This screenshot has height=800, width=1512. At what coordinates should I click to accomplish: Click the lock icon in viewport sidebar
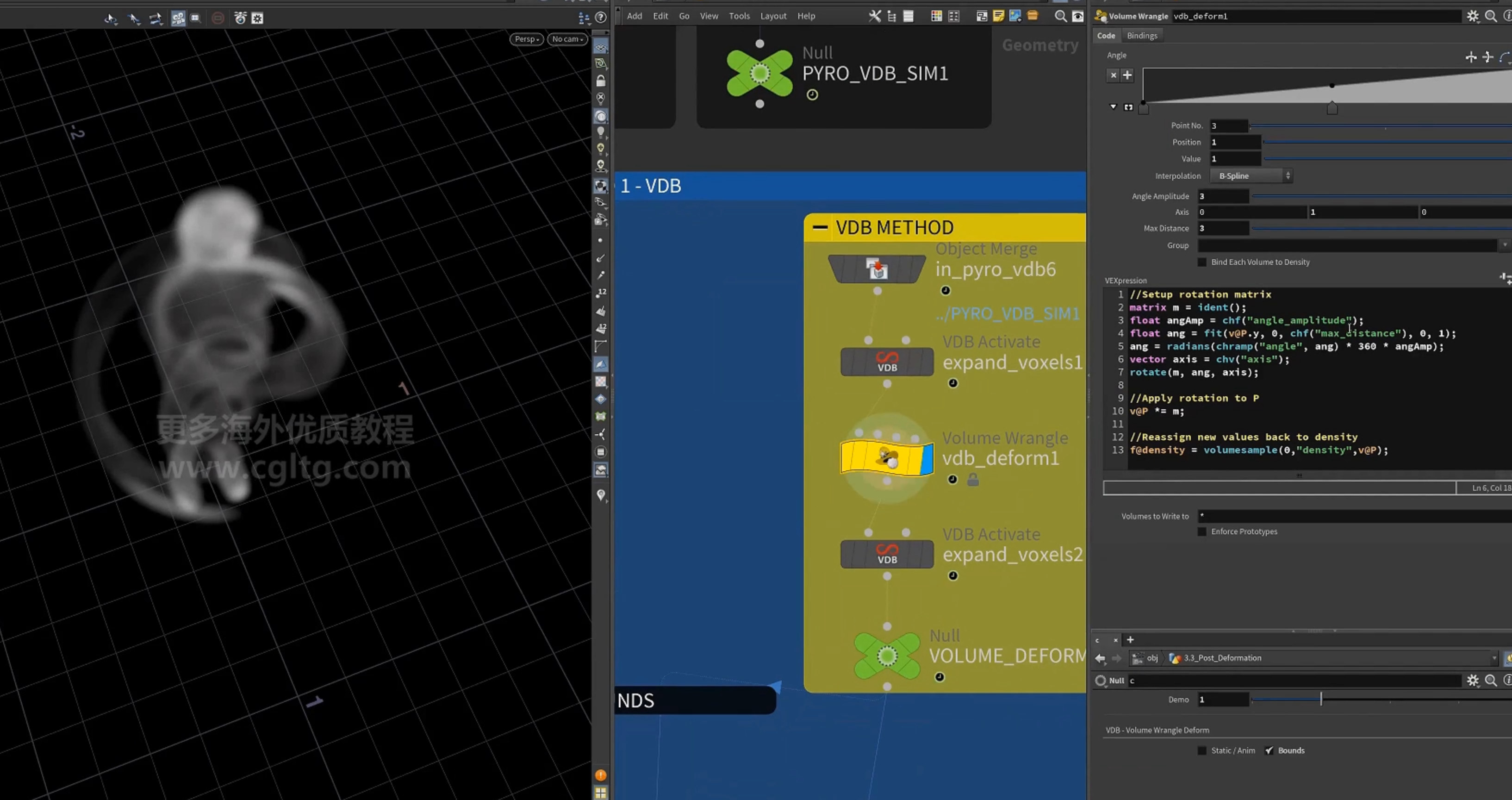coord(600,81)
